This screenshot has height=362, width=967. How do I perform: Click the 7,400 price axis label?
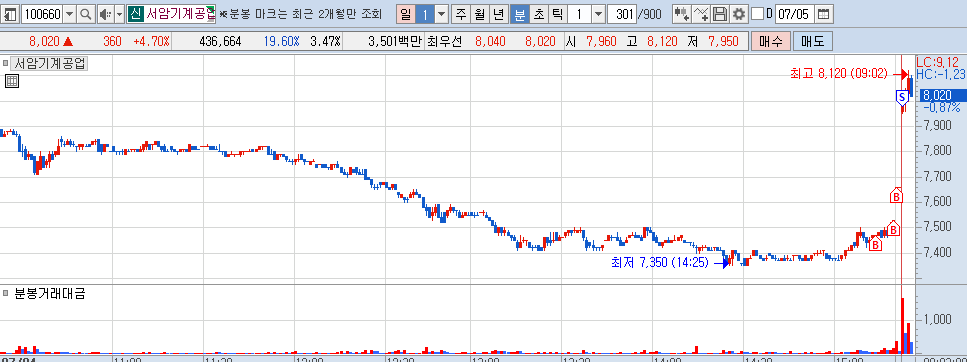click(936, 252)
